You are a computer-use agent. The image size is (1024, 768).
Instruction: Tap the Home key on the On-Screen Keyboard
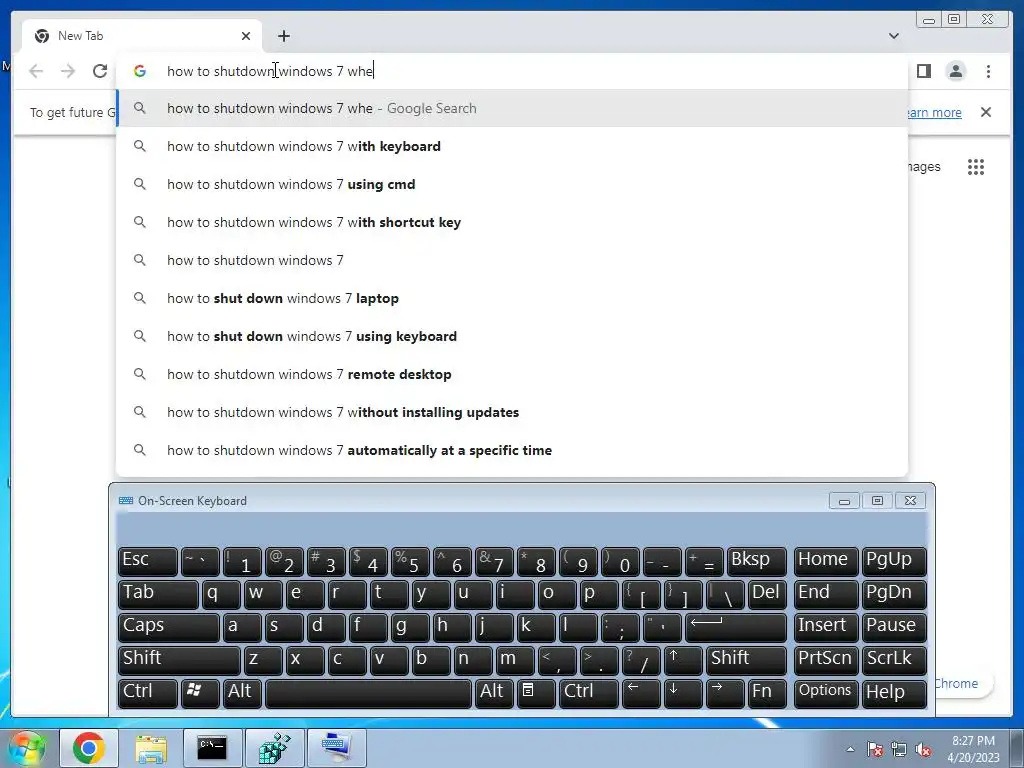[x=825, y=561]
